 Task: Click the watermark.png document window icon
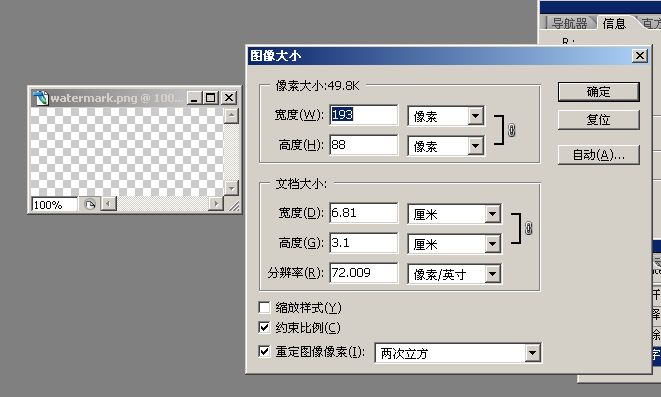coord(40,98)
